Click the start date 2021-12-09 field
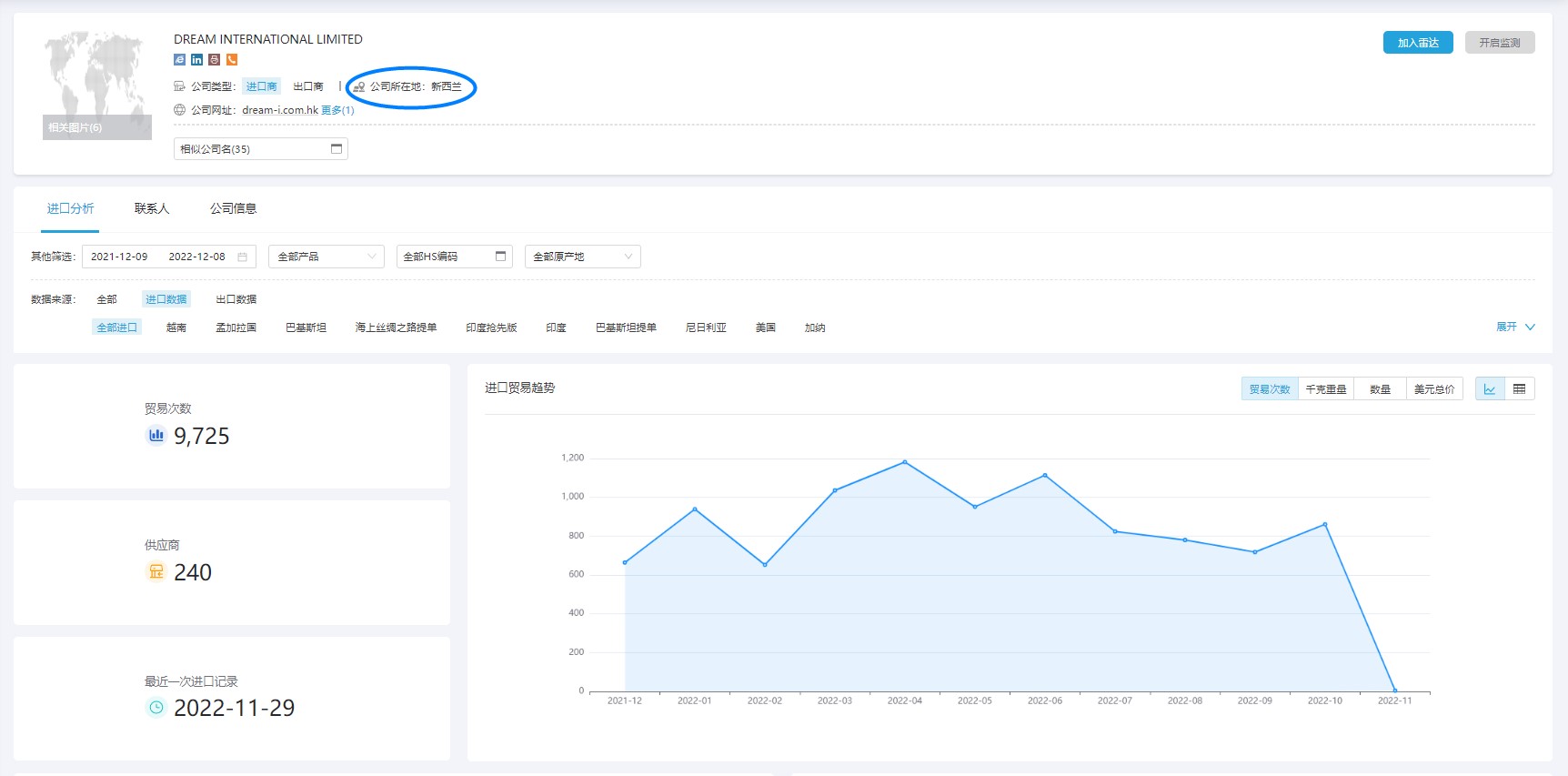Screen dimensions: 1568x776 tap(119, 257)
